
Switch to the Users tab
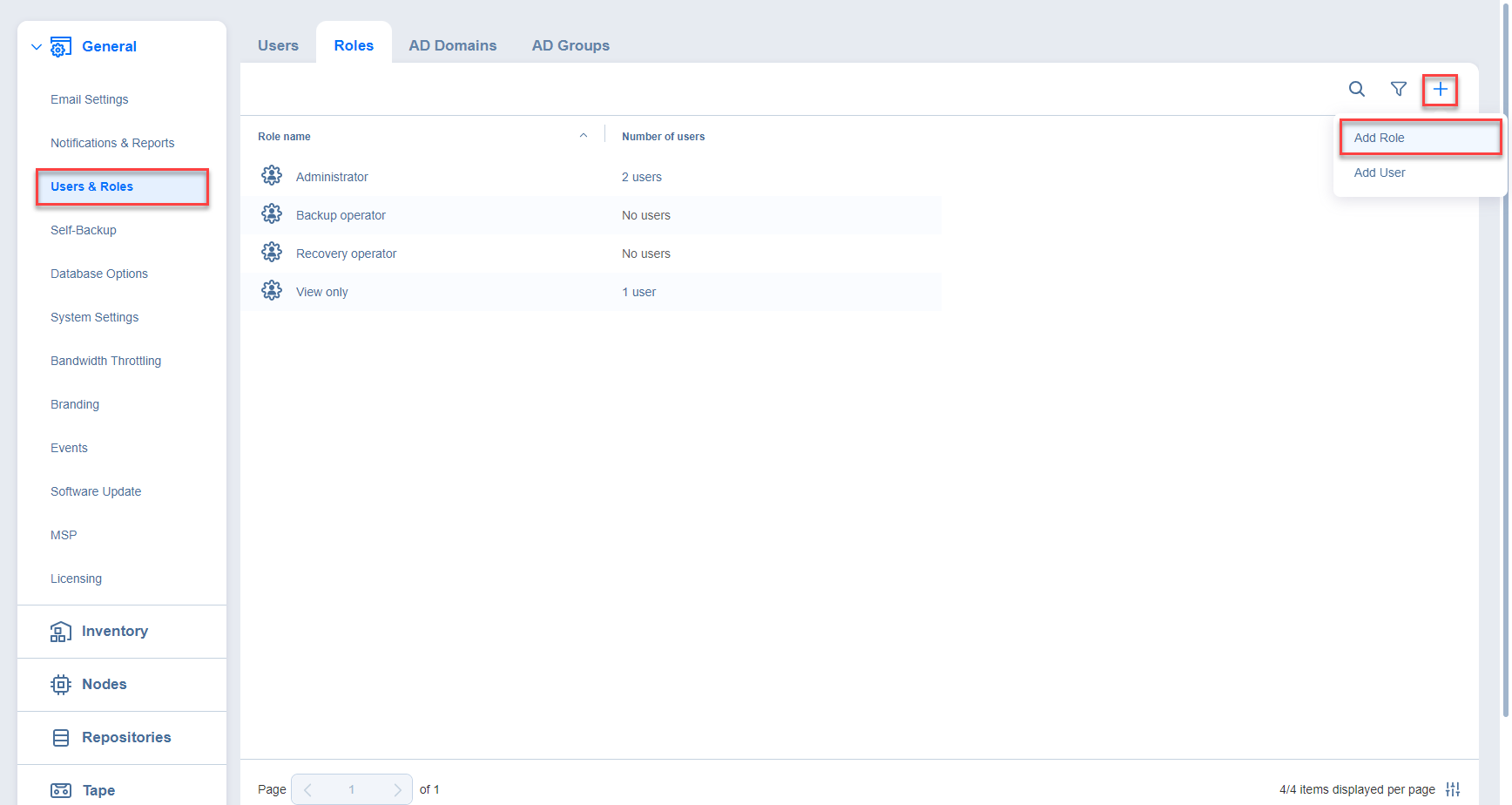pos(278,45)
